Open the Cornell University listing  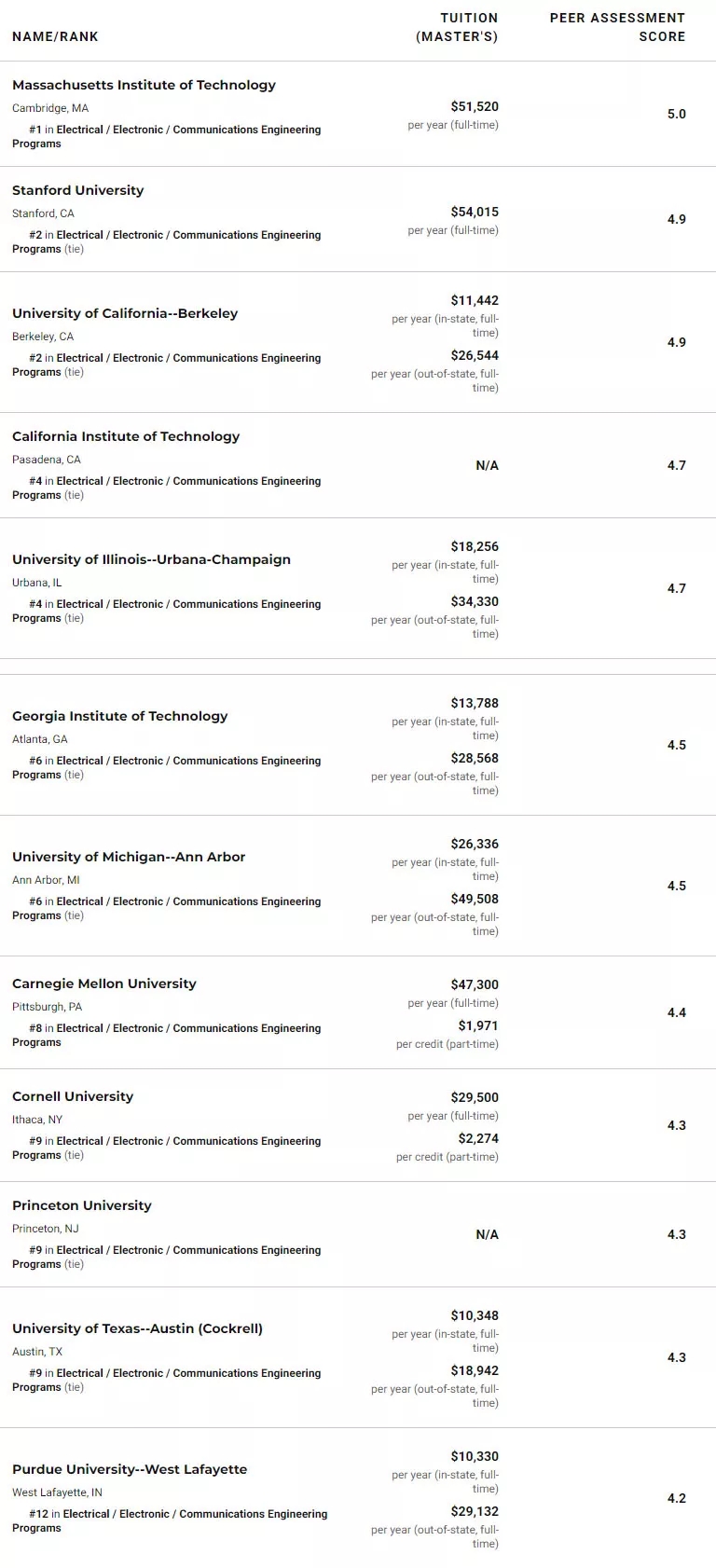coord(73,1096)
